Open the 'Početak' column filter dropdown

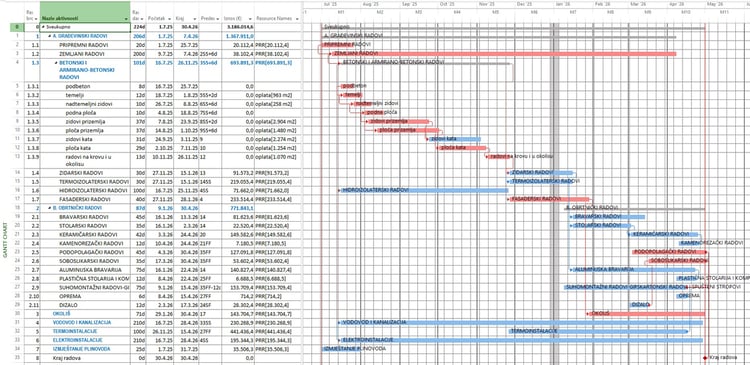point(169,19)
